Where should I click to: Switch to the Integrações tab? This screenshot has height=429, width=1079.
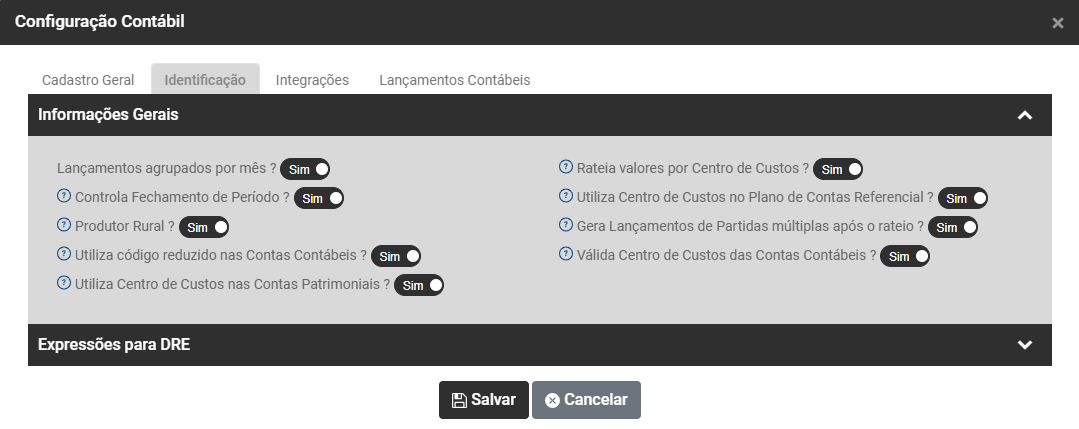[312, 80]
